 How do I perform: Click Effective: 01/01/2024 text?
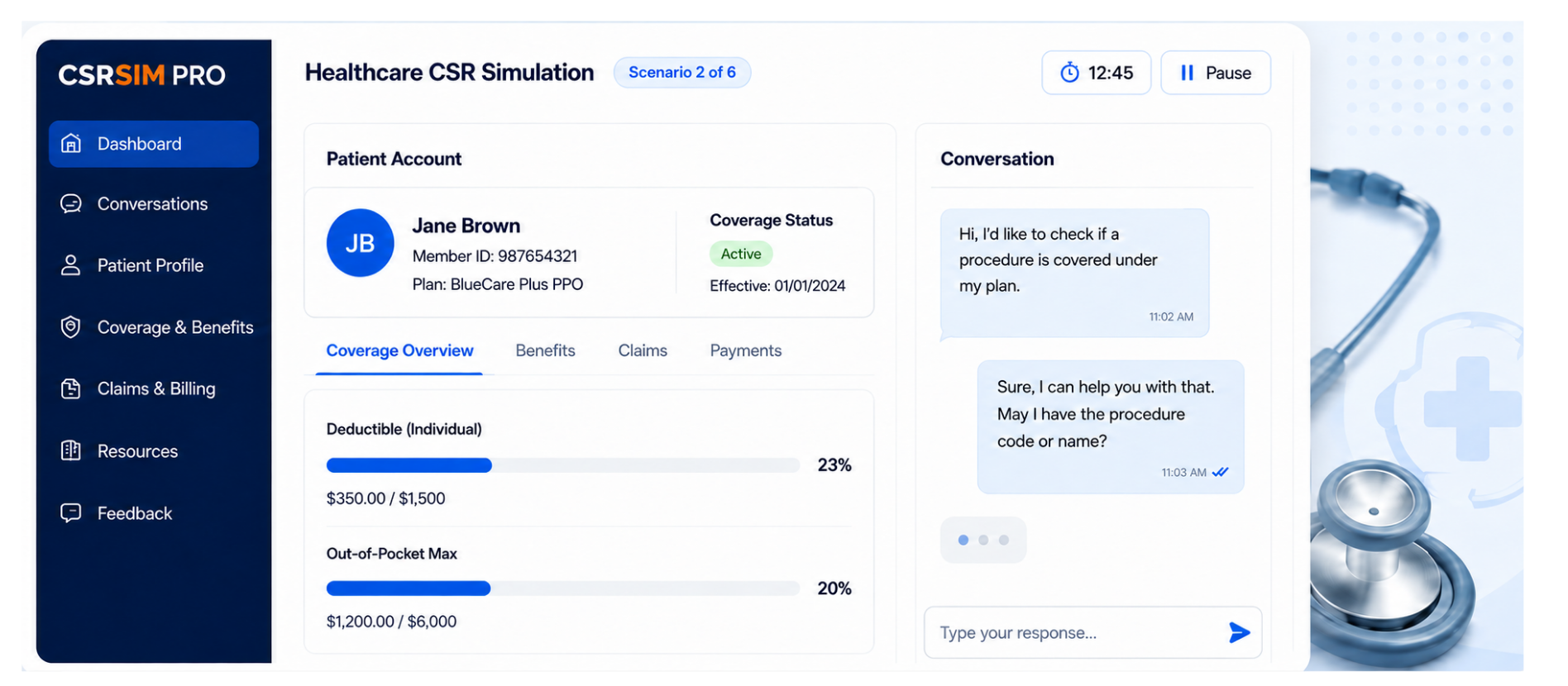click(777, 286)
